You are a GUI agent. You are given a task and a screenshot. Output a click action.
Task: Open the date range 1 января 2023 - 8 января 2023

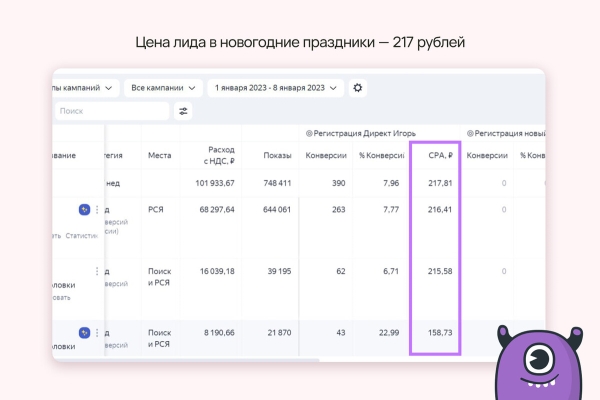coord(276,88)
